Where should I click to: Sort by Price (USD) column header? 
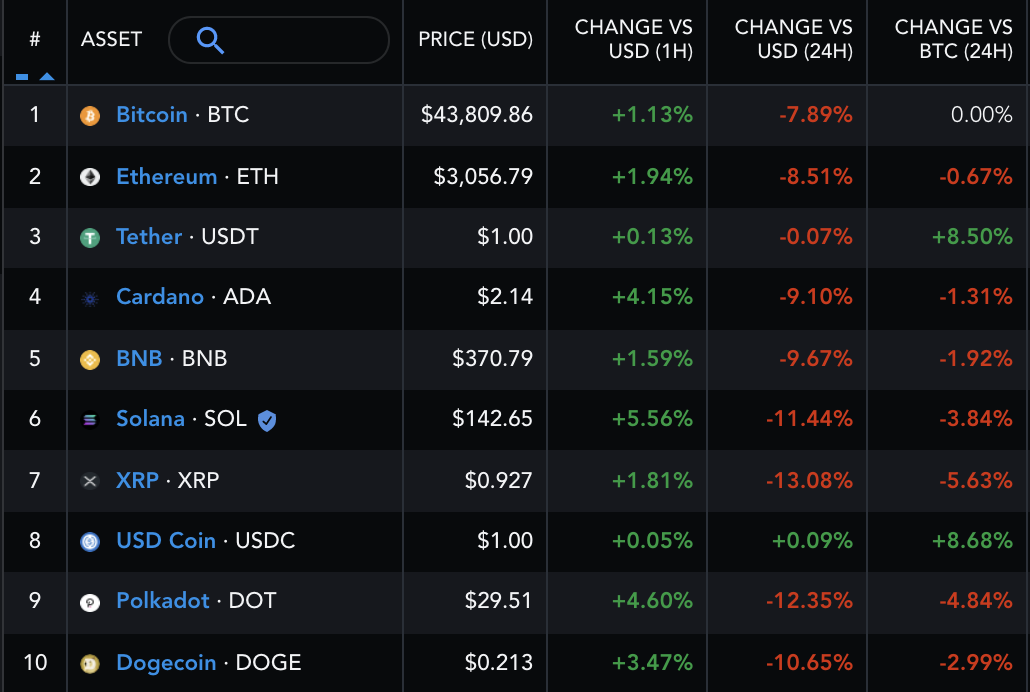tap(475, 40)
